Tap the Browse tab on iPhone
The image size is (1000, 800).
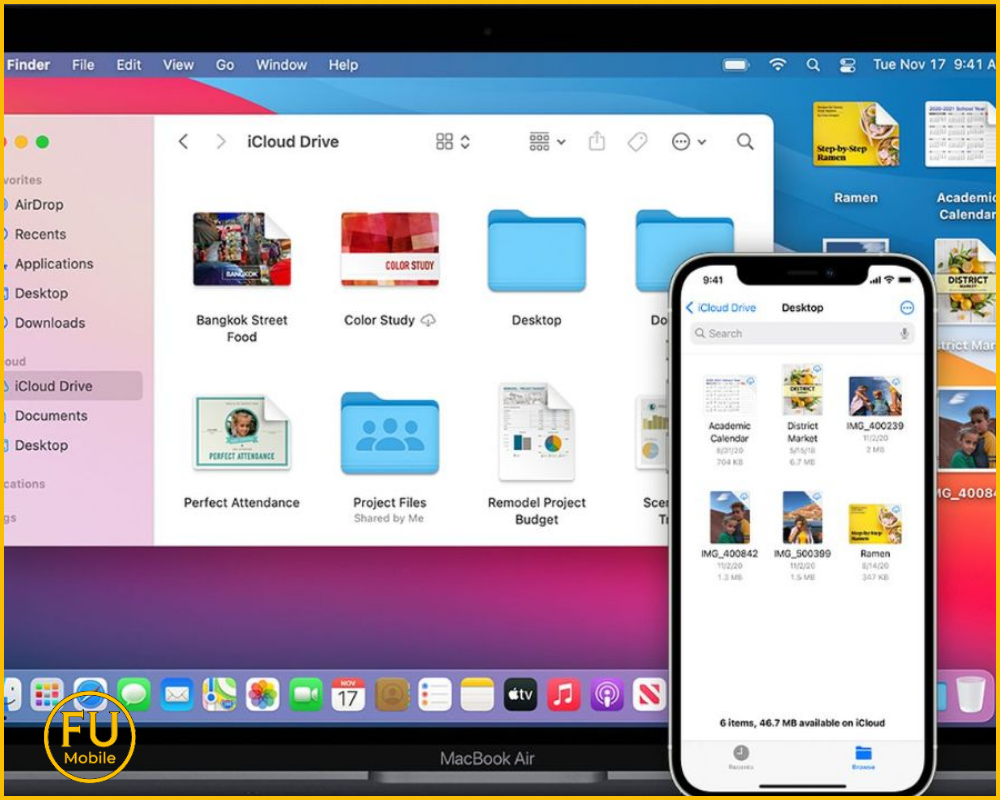pos(862,756)
